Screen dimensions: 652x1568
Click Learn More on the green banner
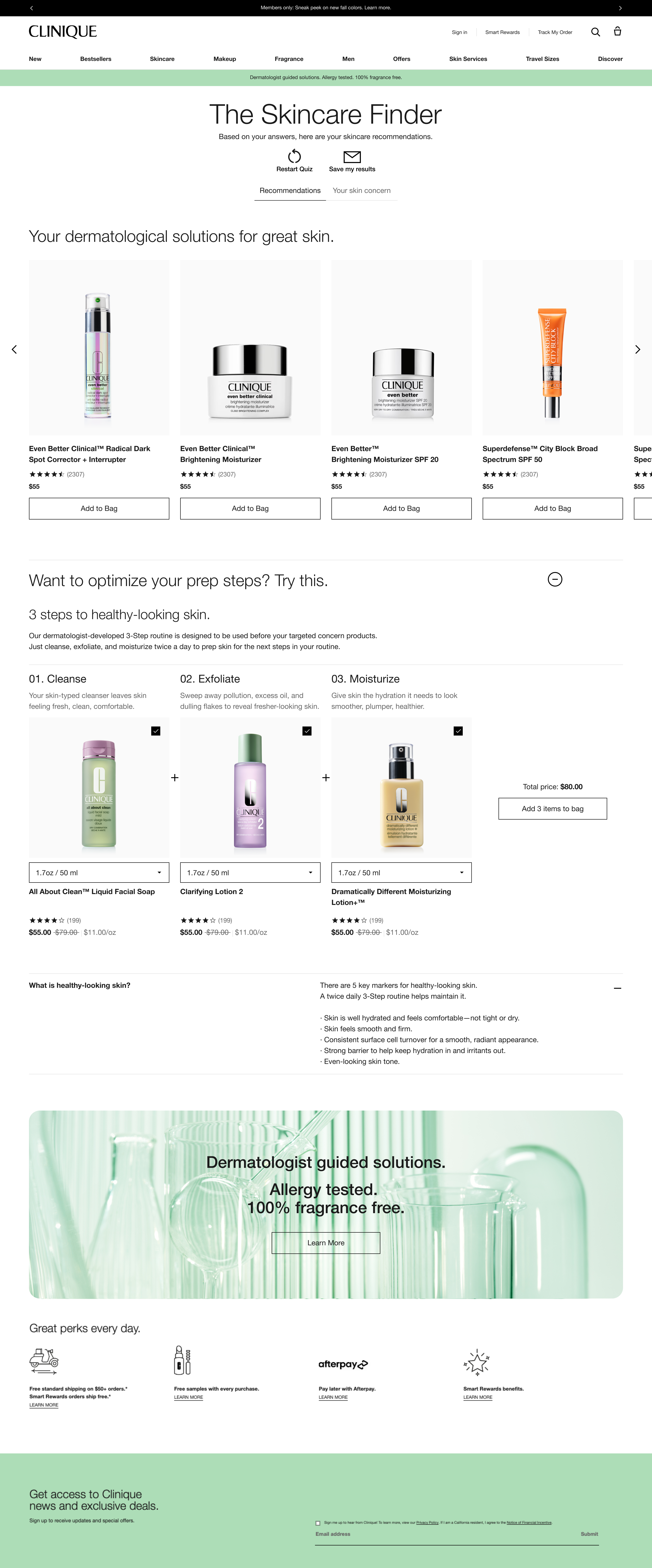326,1243
